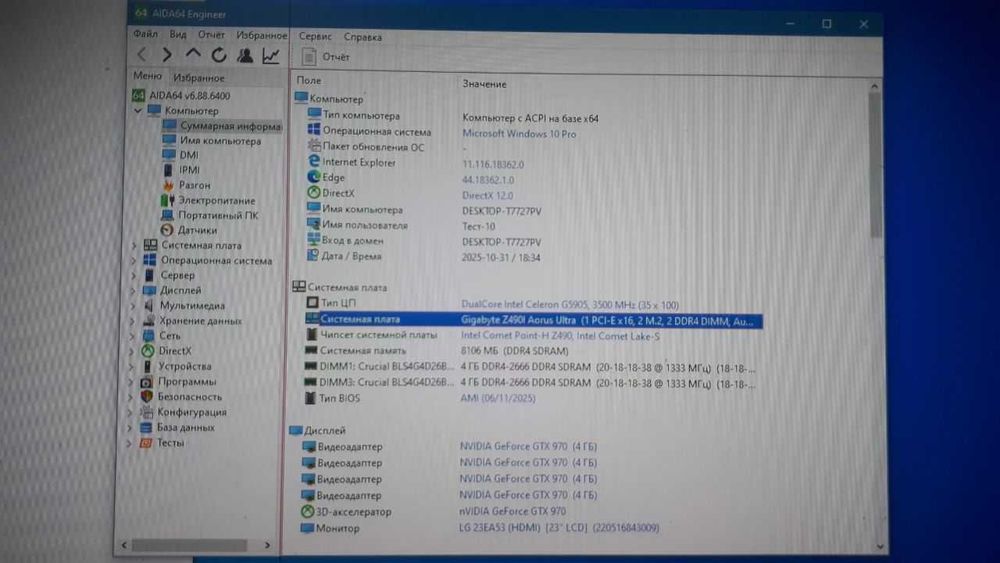Click the Хранение данных storage icon
This screenshot has width=1000, height=563.
click(149, 321)
